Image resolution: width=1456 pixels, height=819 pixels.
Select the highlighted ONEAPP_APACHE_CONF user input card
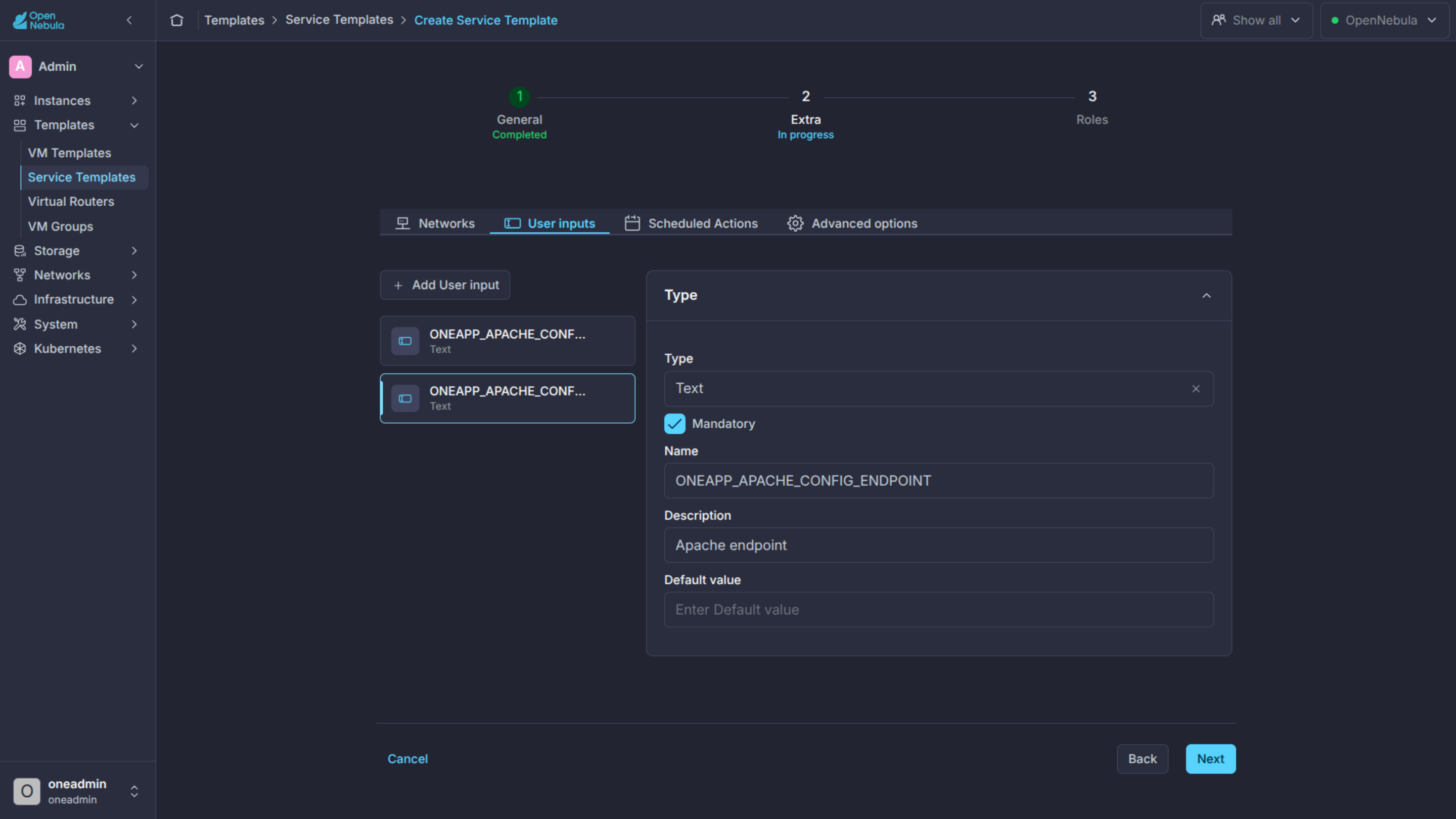[508, 398]
